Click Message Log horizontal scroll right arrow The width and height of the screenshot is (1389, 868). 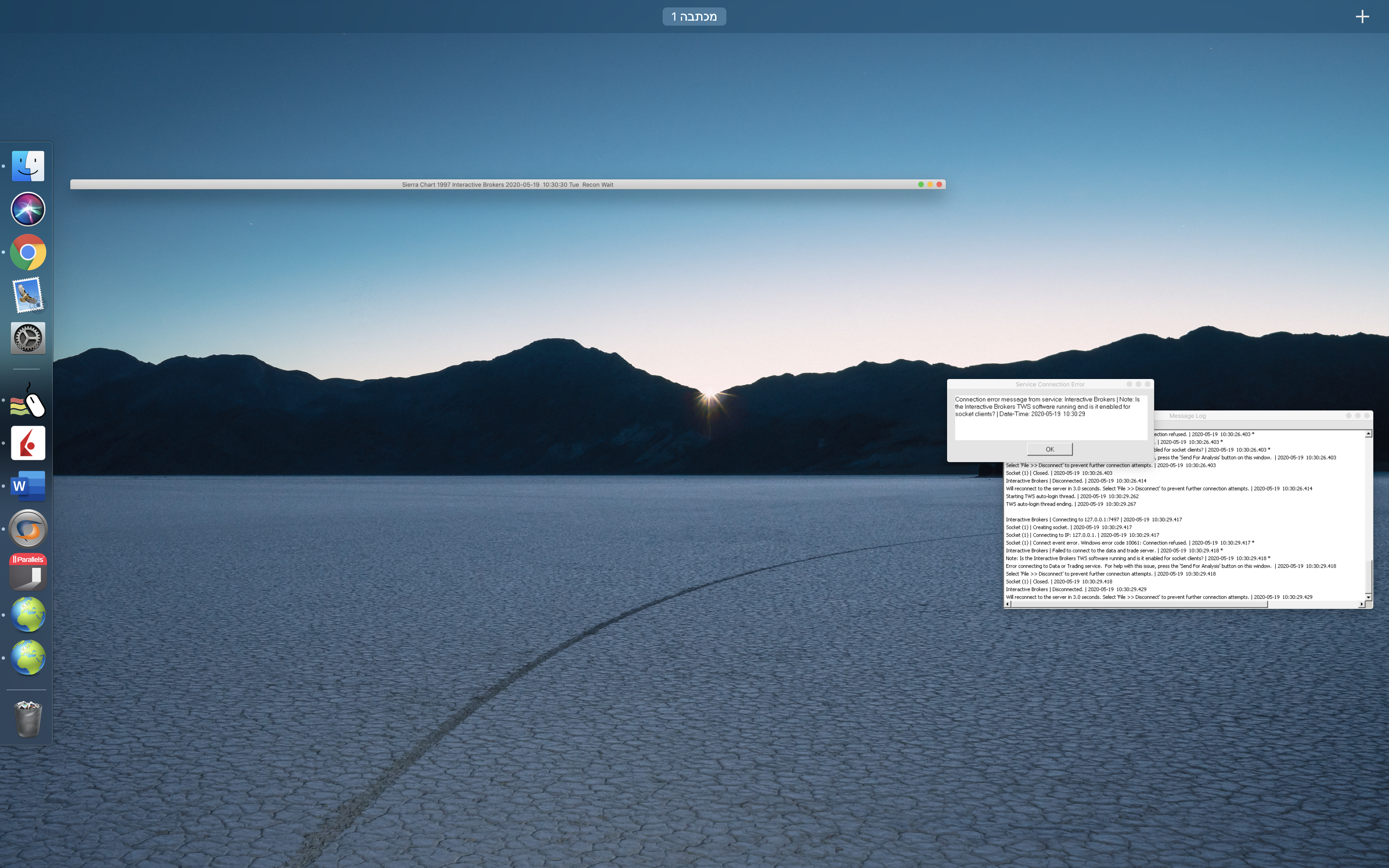[x=1361, y=604]
